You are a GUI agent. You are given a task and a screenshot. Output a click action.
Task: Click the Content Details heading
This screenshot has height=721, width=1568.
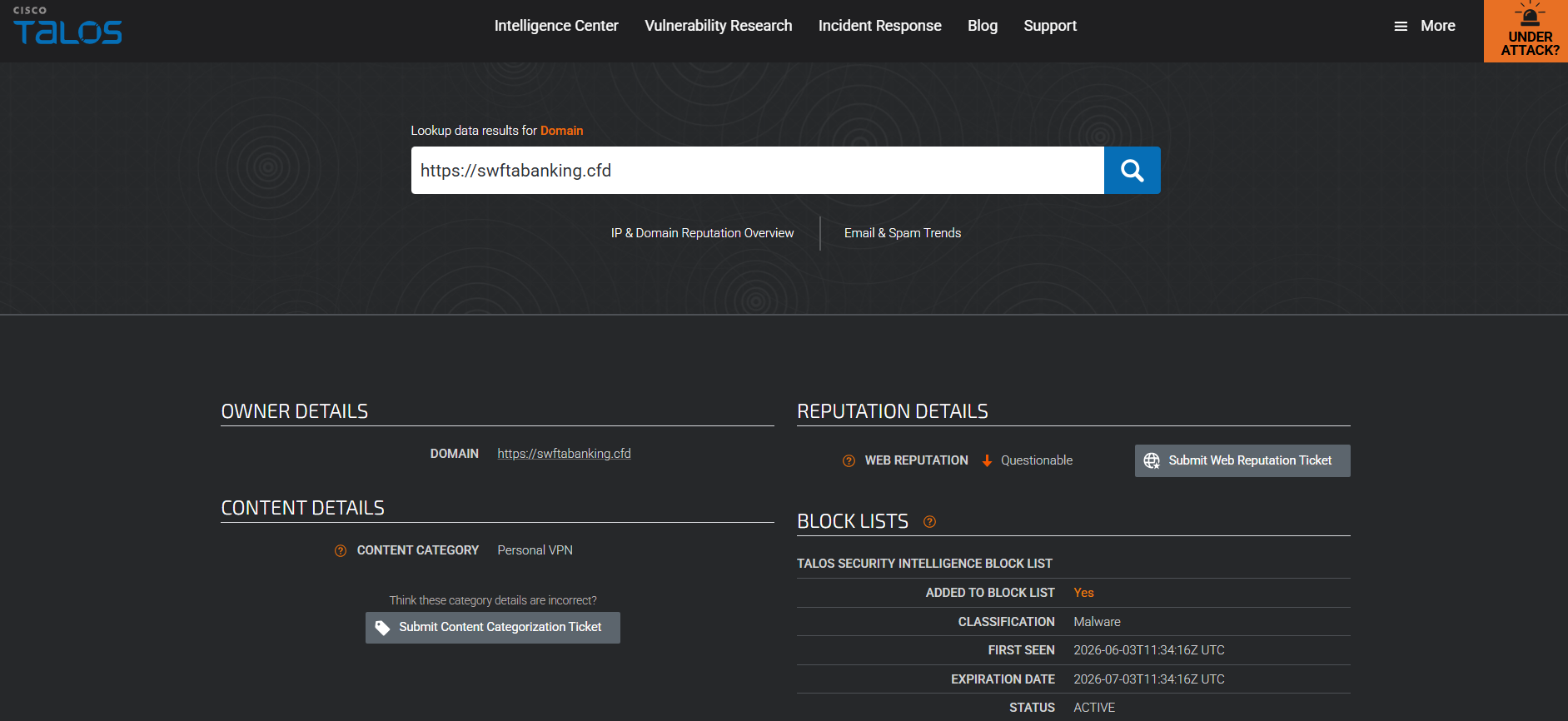click(x=303, y=508)
